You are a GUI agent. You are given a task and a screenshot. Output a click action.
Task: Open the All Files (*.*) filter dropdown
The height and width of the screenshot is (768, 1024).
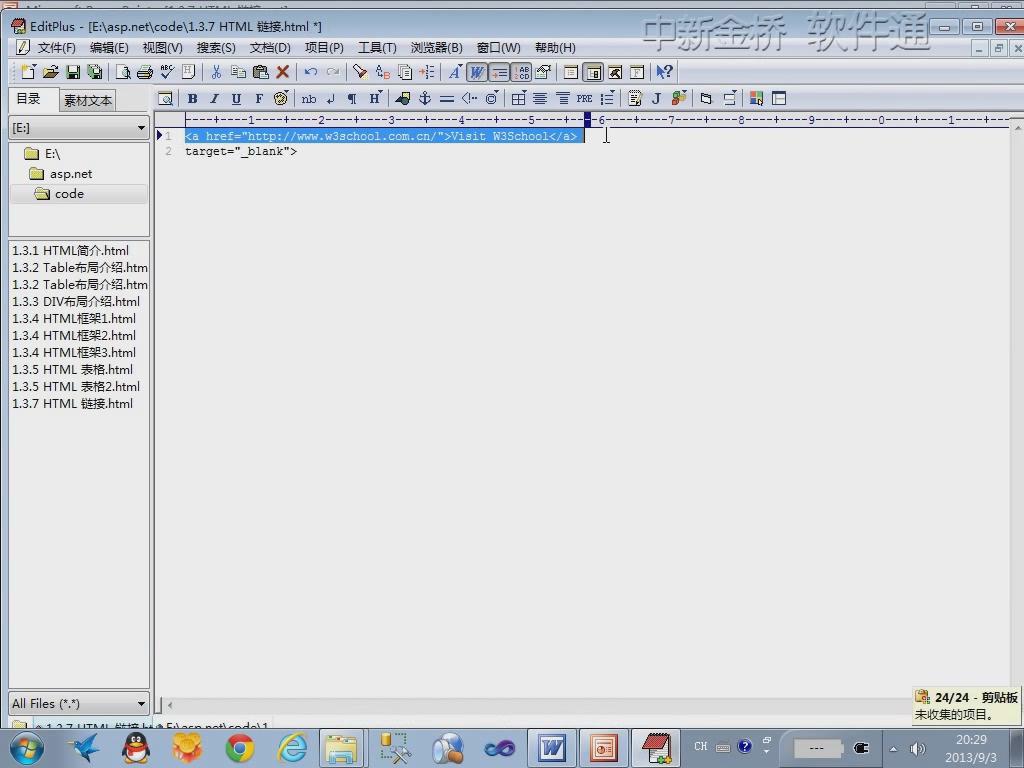[x=79, y=703]
